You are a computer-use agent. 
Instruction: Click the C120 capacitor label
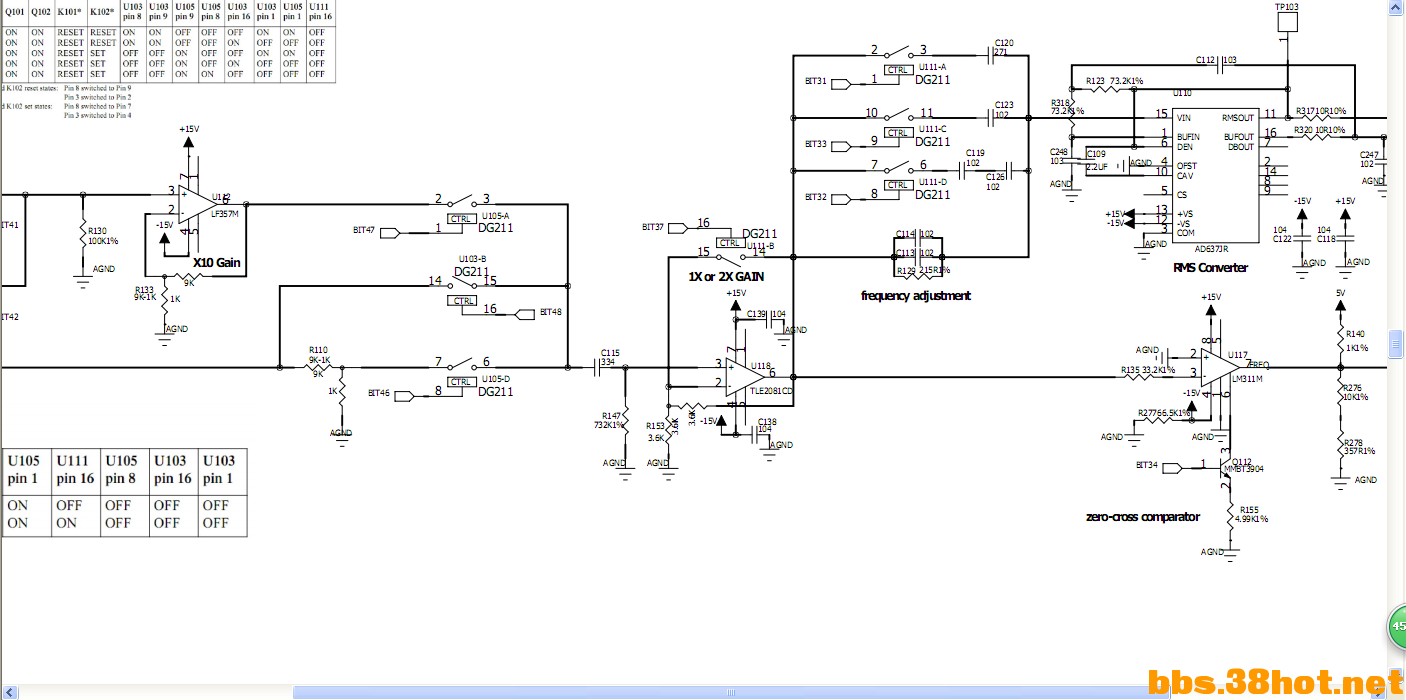pos(1004,43)
